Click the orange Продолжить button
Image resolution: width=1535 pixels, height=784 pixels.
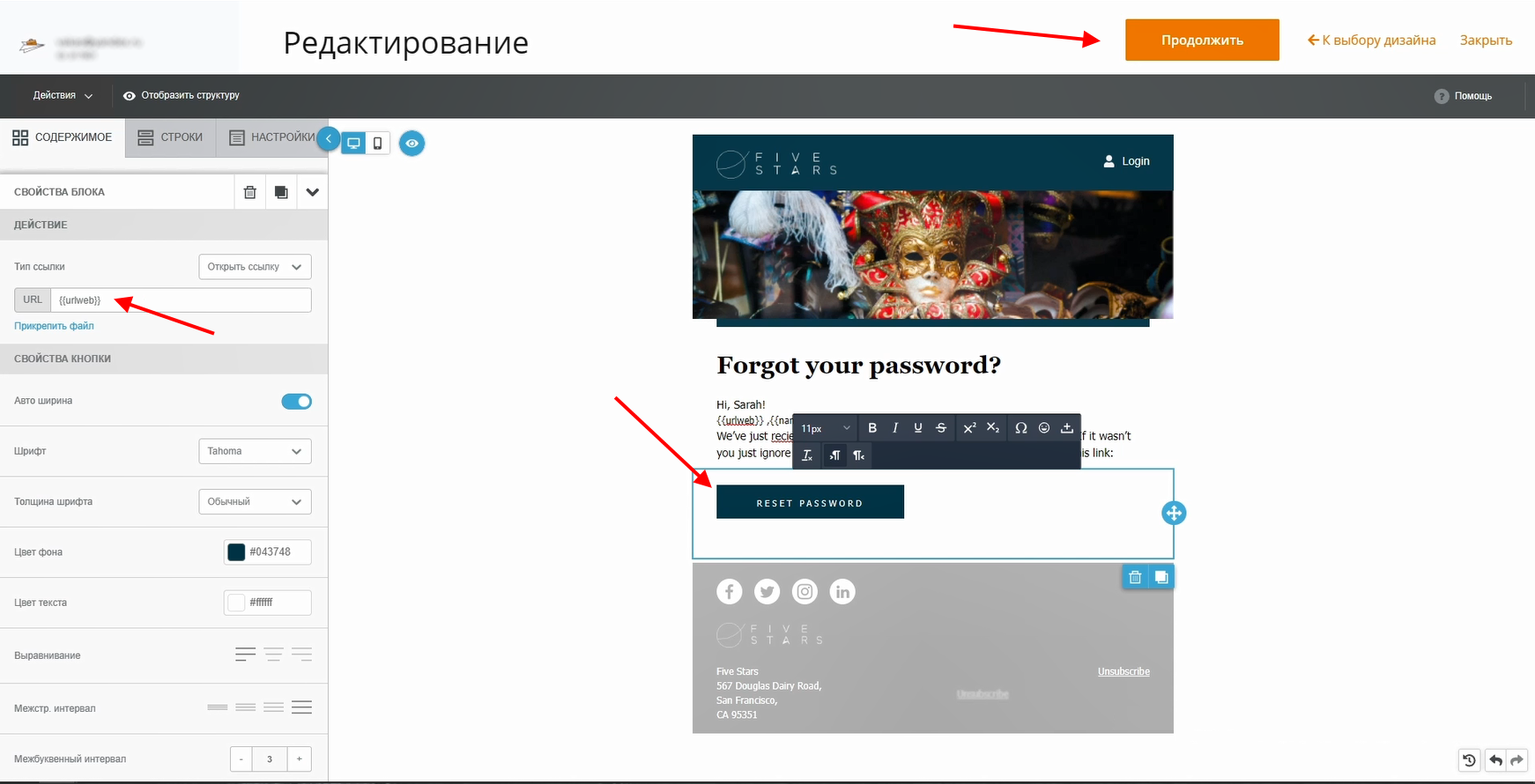[x=1202, y=40]
